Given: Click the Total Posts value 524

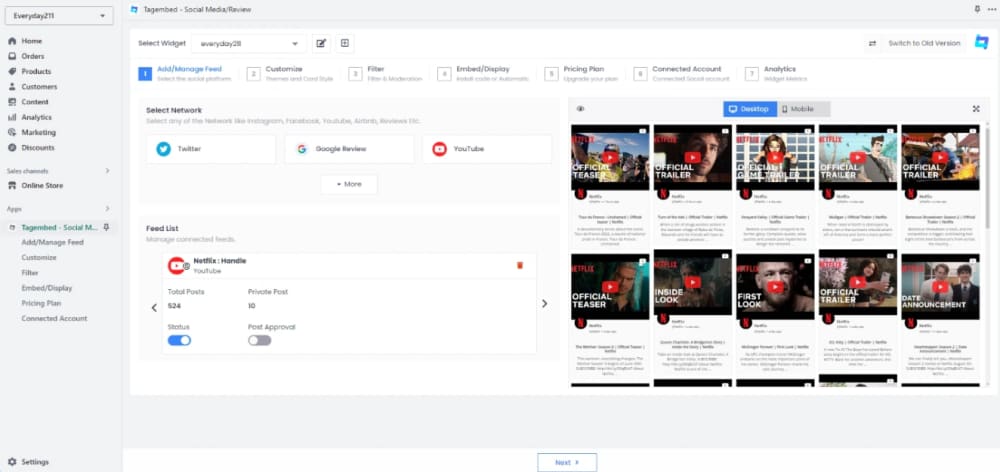Looking at the screenshot, I should [174, 306].
